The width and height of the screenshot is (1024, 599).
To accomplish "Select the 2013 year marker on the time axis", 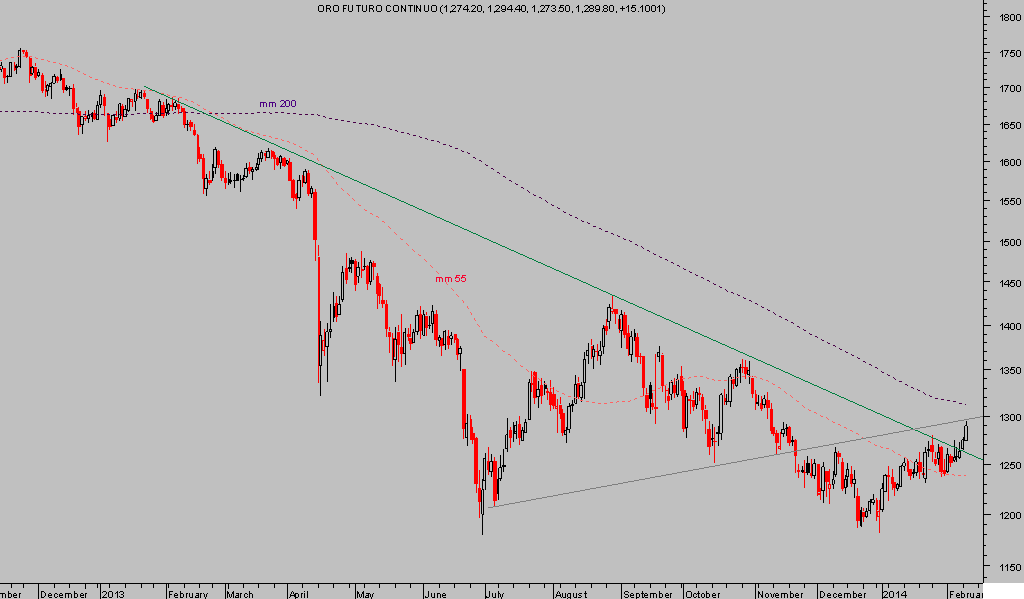I will tap(113, 592).
